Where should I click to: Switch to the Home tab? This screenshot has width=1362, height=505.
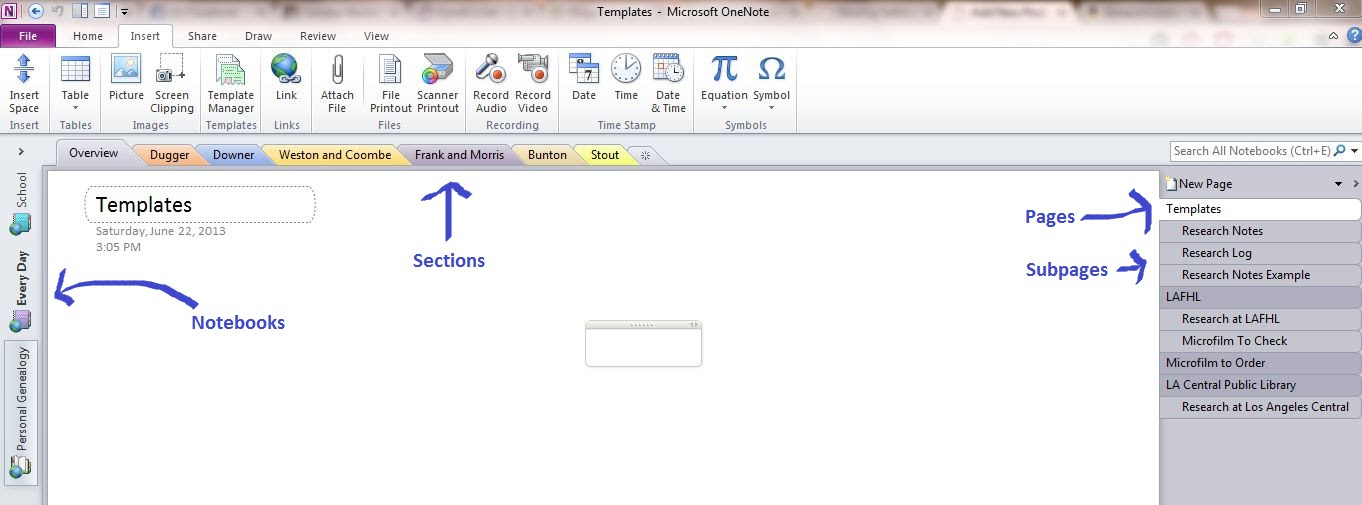coord(88,36)
